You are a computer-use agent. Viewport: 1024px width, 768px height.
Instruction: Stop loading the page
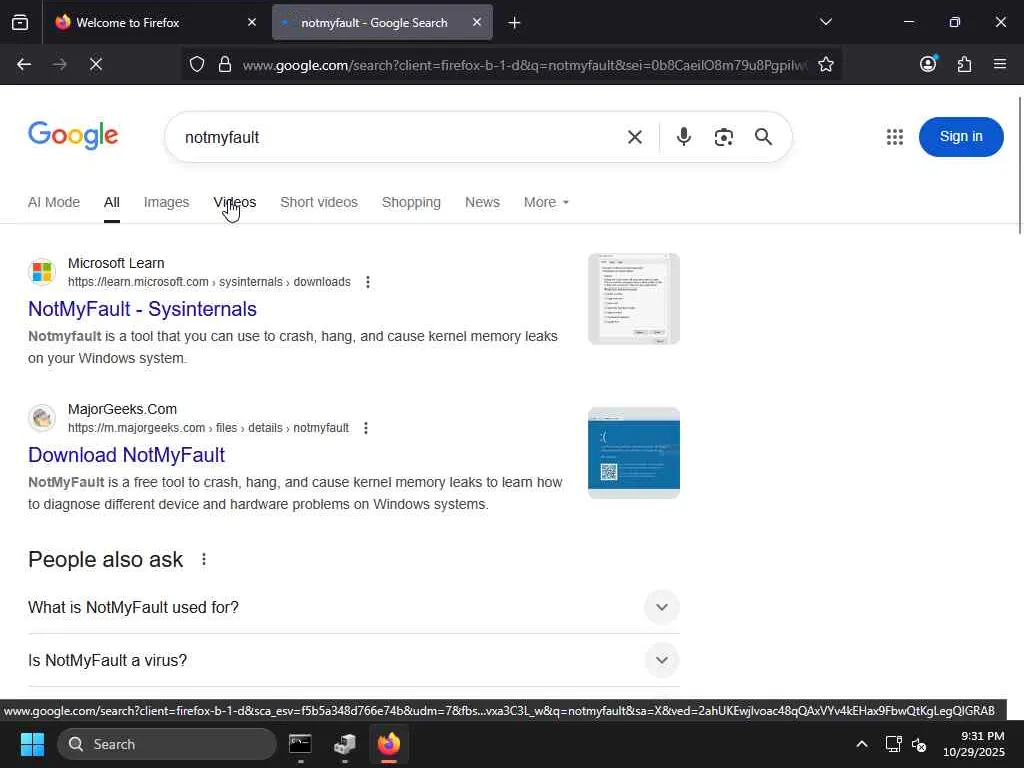coord(96,64)
